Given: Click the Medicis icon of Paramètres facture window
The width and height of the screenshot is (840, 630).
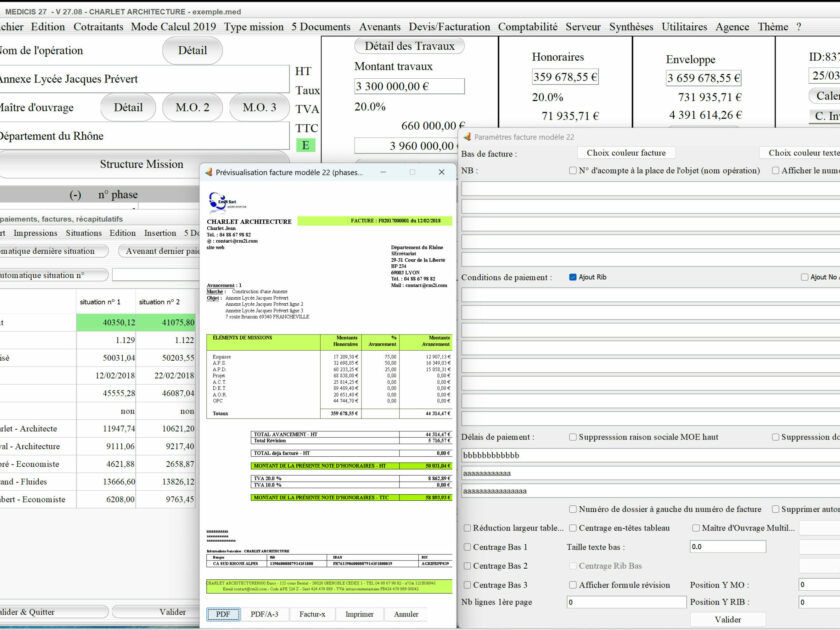Looking at the screenshot, I should pyautogui.click(x=467, y=137).
